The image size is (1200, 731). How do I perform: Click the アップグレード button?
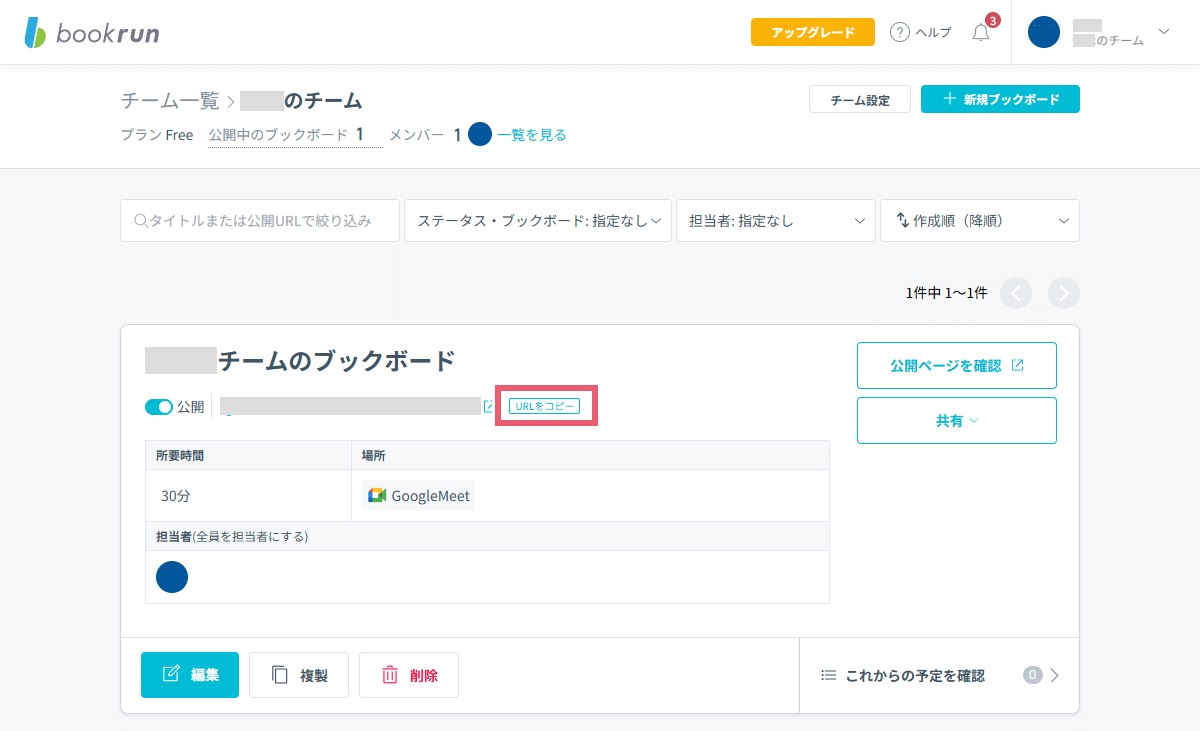812,31
